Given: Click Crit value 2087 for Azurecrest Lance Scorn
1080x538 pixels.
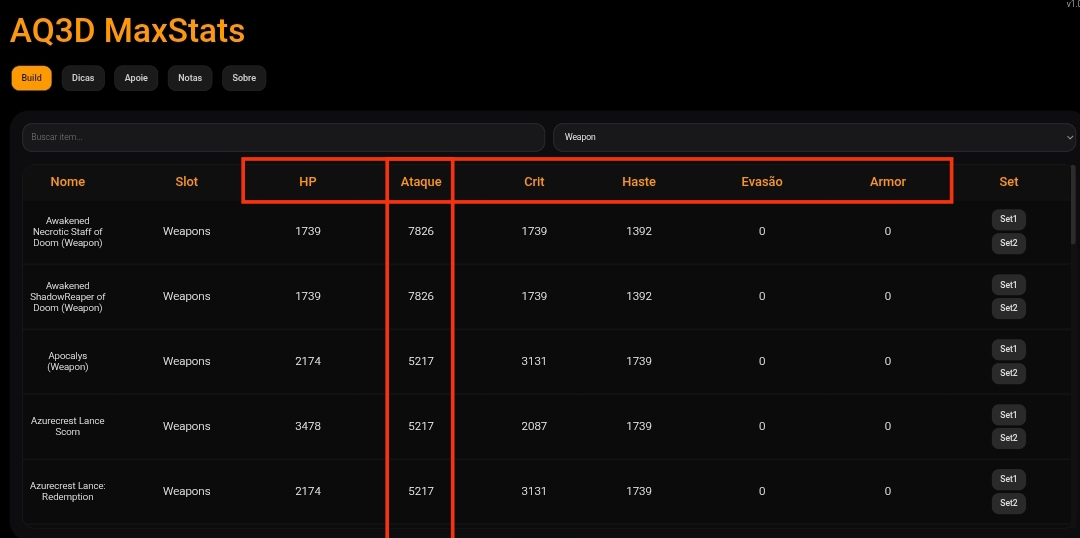Looking at the screenshot, I should (534, 426).
